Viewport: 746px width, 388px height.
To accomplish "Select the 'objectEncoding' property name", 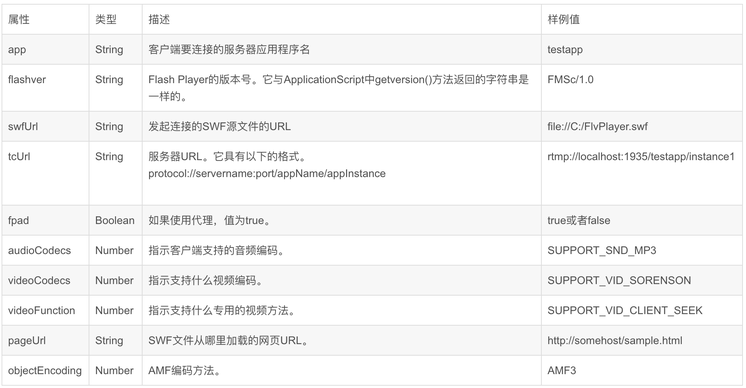I will [x=45, y=370].
